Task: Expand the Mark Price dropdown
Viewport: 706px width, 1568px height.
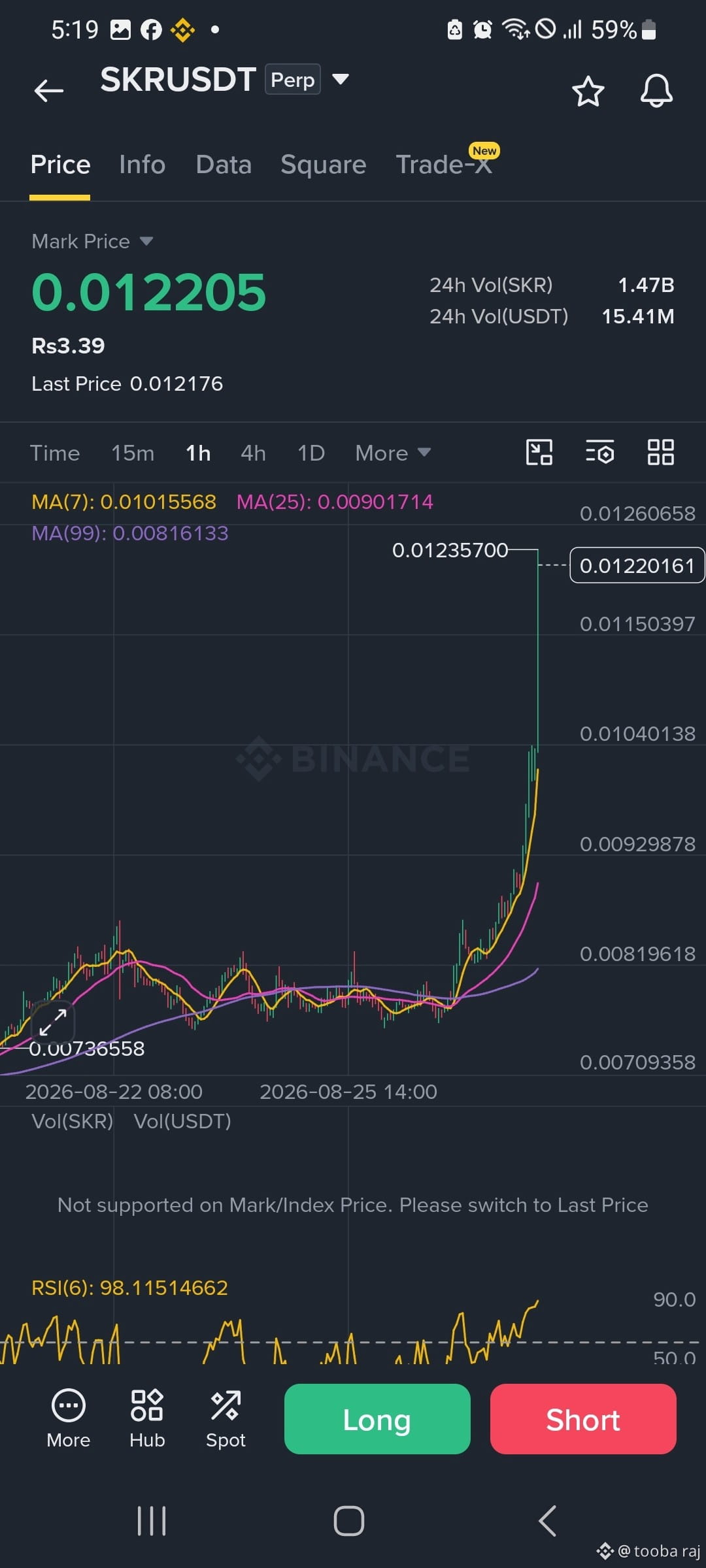Action: point(92,241)
